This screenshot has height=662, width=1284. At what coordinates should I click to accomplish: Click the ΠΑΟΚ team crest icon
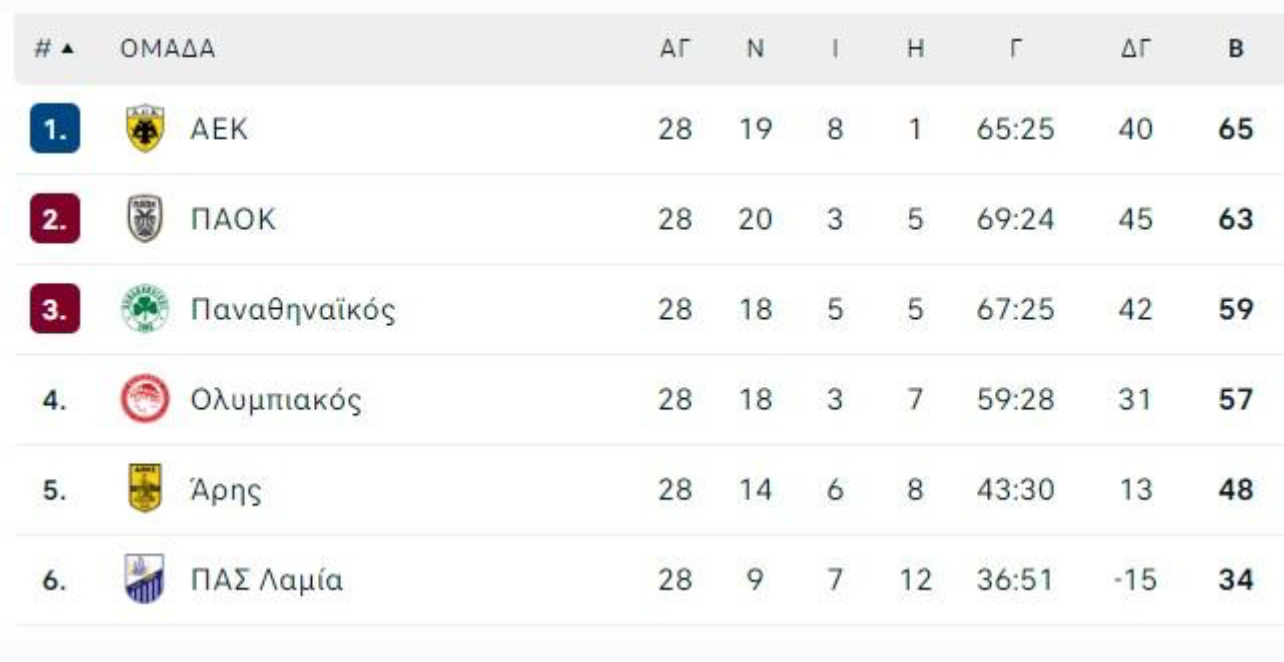click(x=145, y=219)
